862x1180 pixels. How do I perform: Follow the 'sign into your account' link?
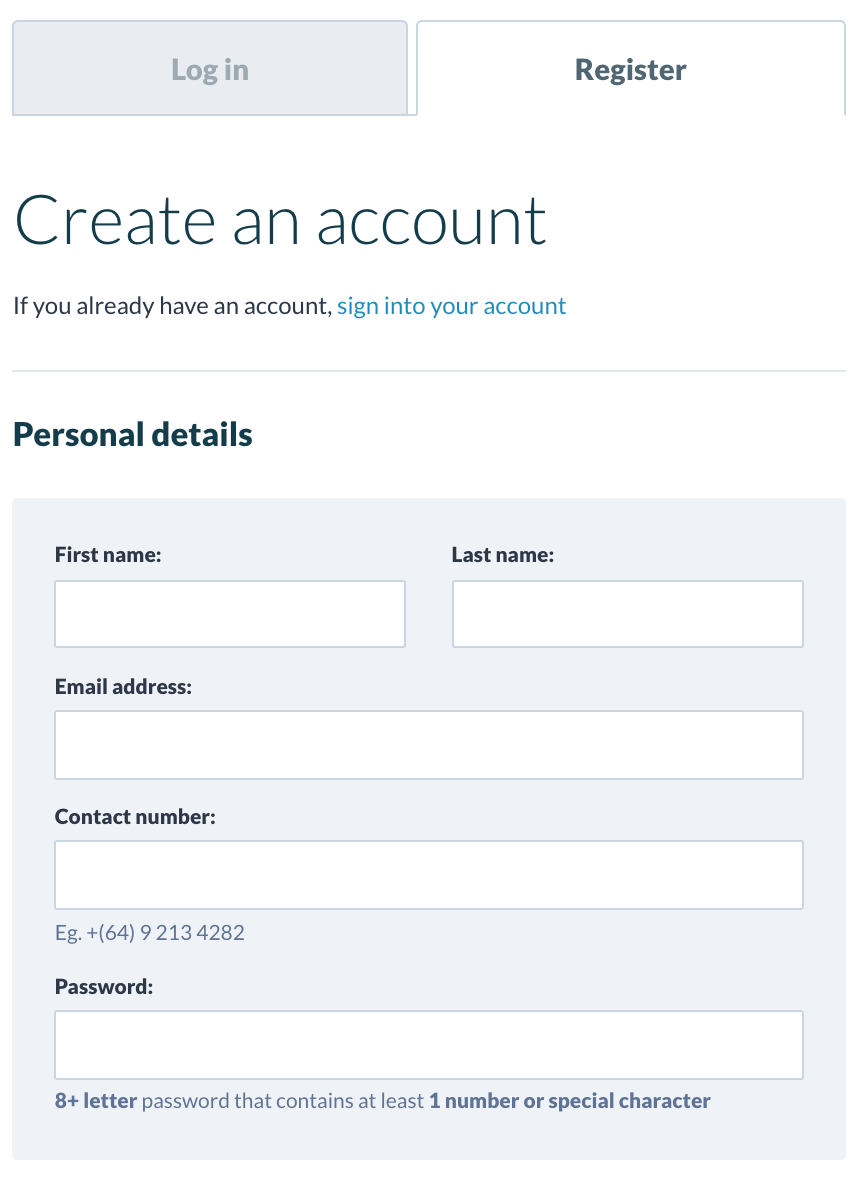coord(451,306)
